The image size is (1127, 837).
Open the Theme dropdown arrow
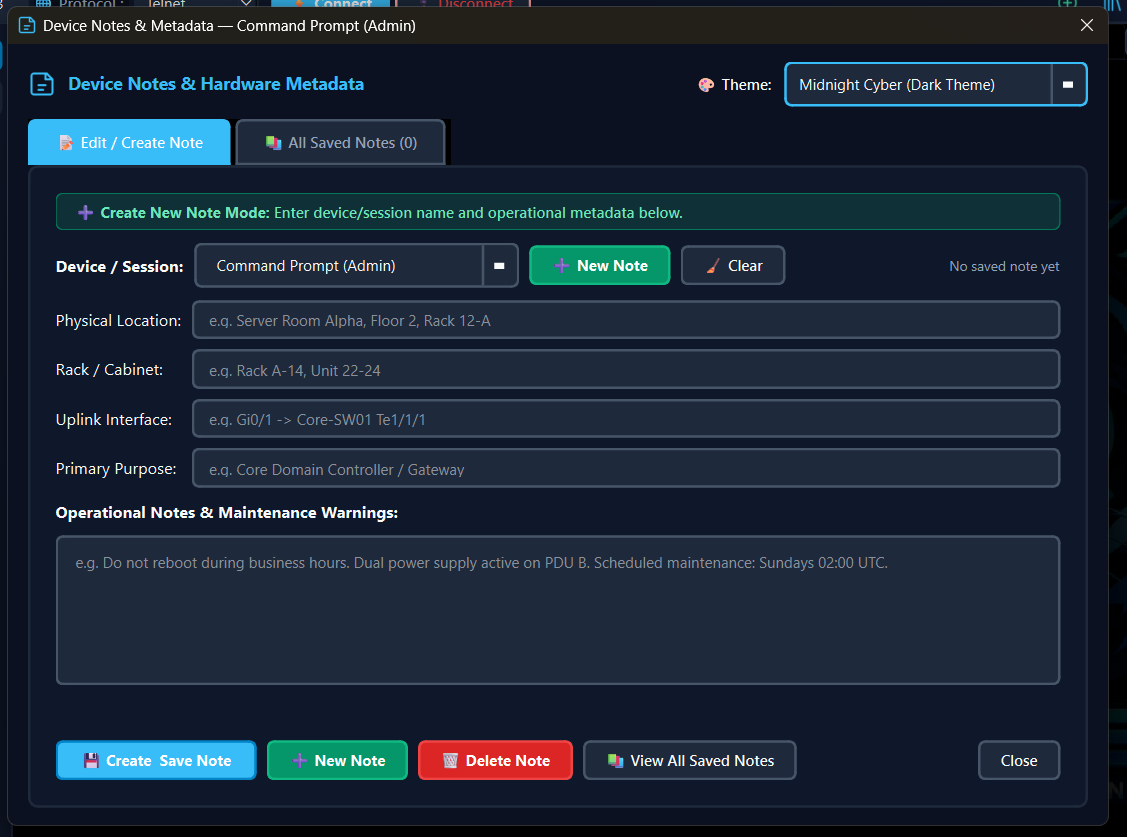point(1068,85)
